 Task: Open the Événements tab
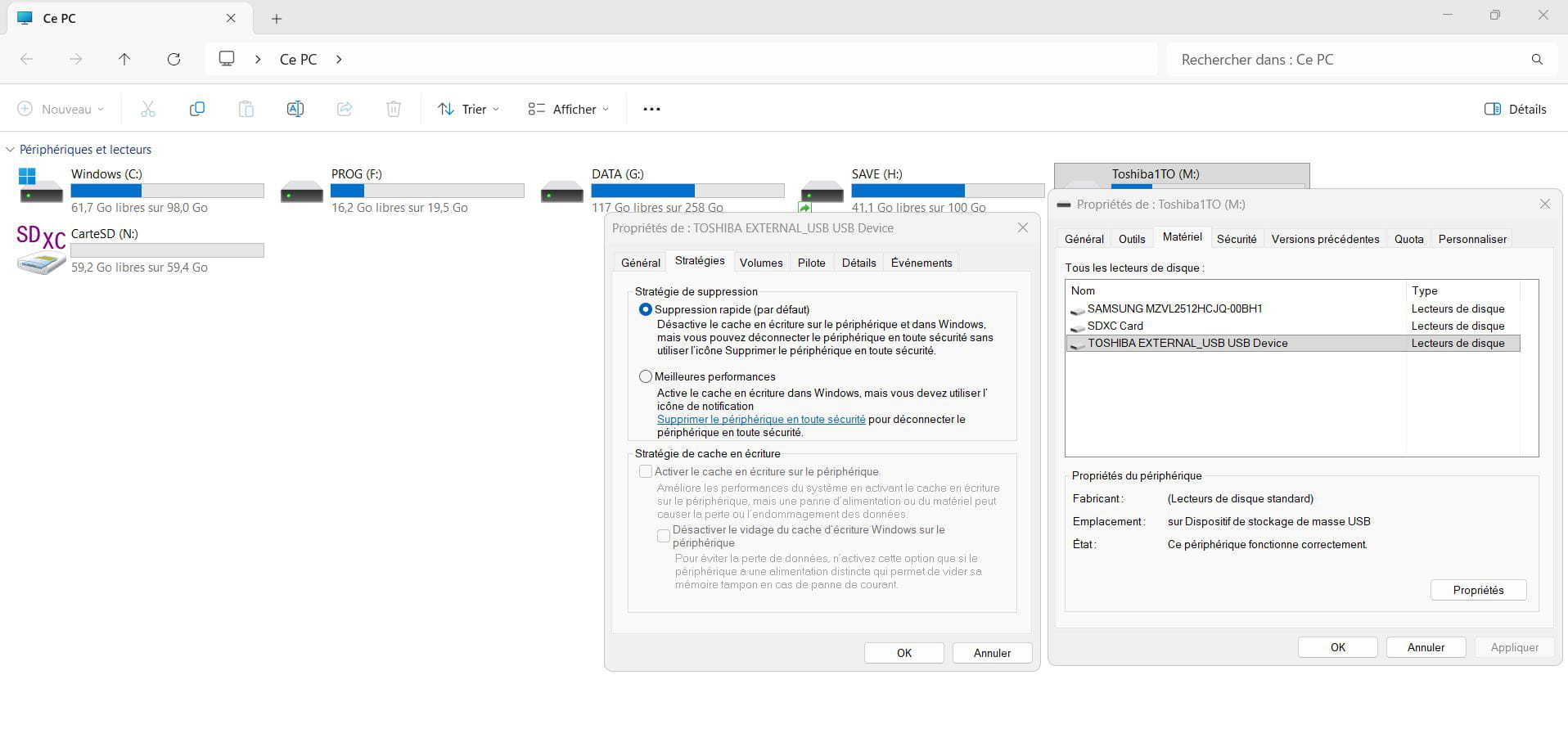pyautogui.click(x=921, y=263)
